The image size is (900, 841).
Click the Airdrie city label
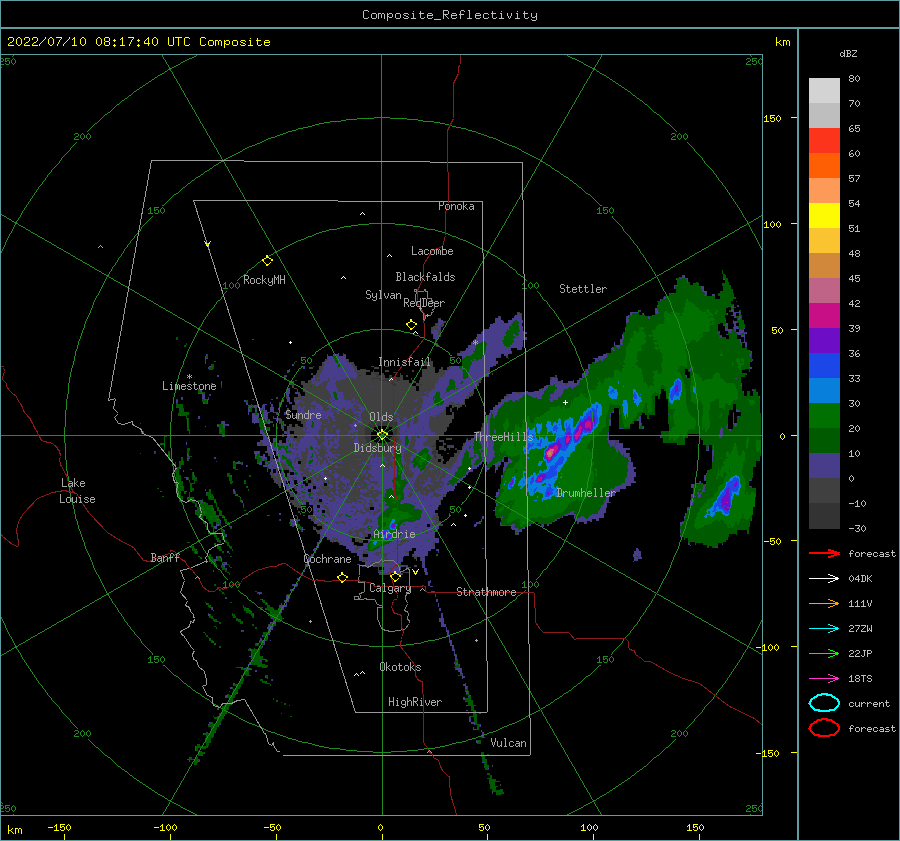(394, 534)
